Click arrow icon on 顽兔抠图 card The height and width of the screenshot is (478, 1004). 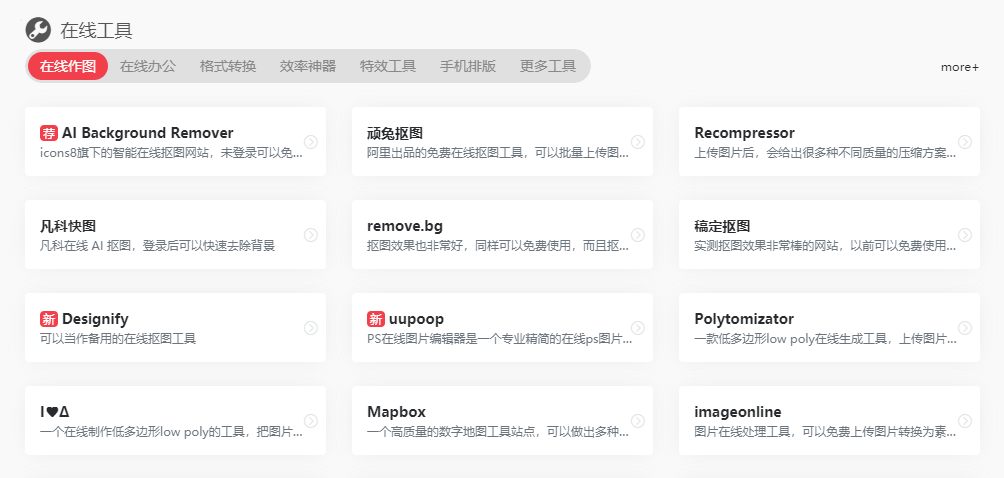pos(638,141)
